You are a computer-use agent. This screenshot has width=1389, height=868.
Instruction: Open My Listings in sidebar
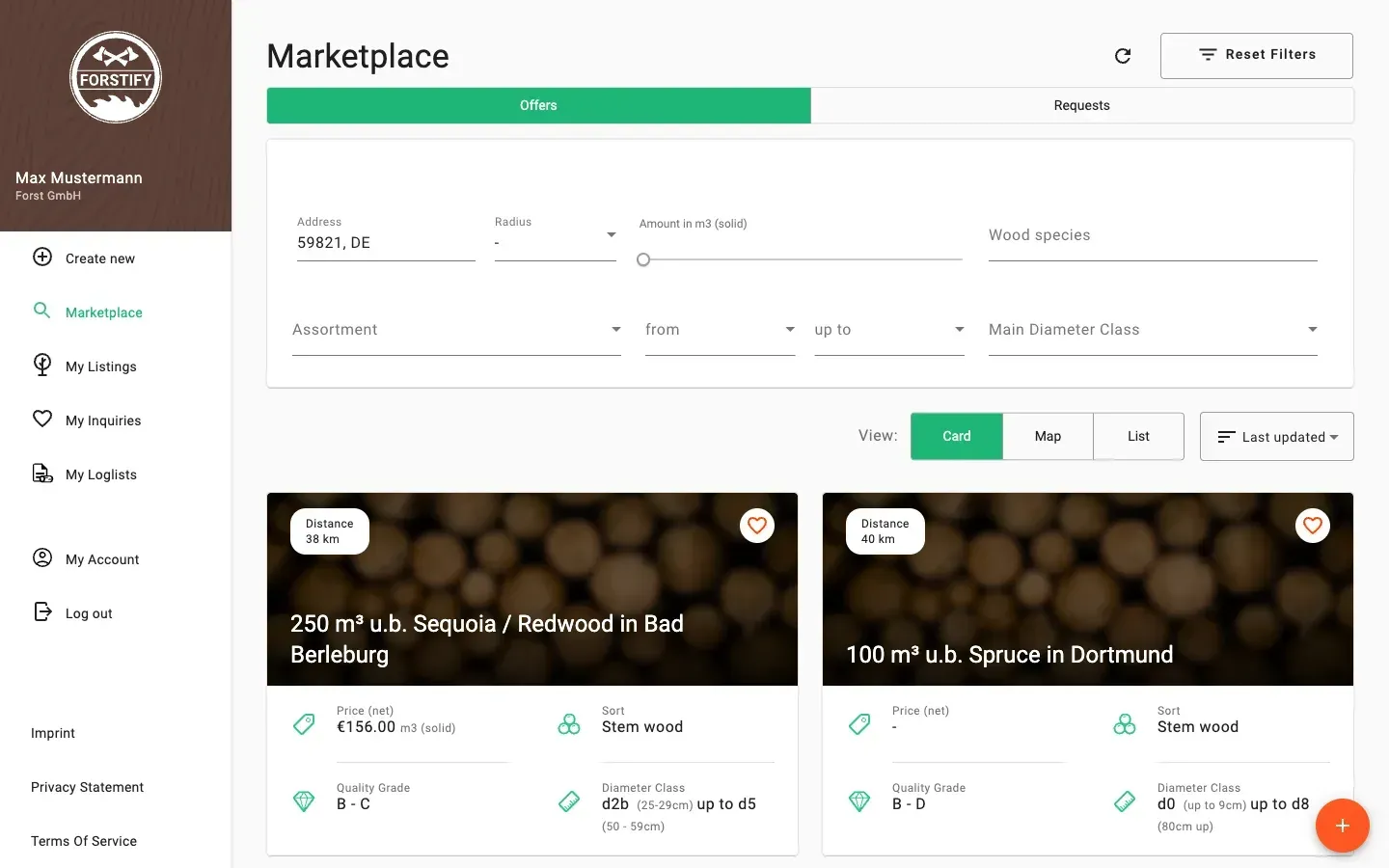[x=116, y=366]
